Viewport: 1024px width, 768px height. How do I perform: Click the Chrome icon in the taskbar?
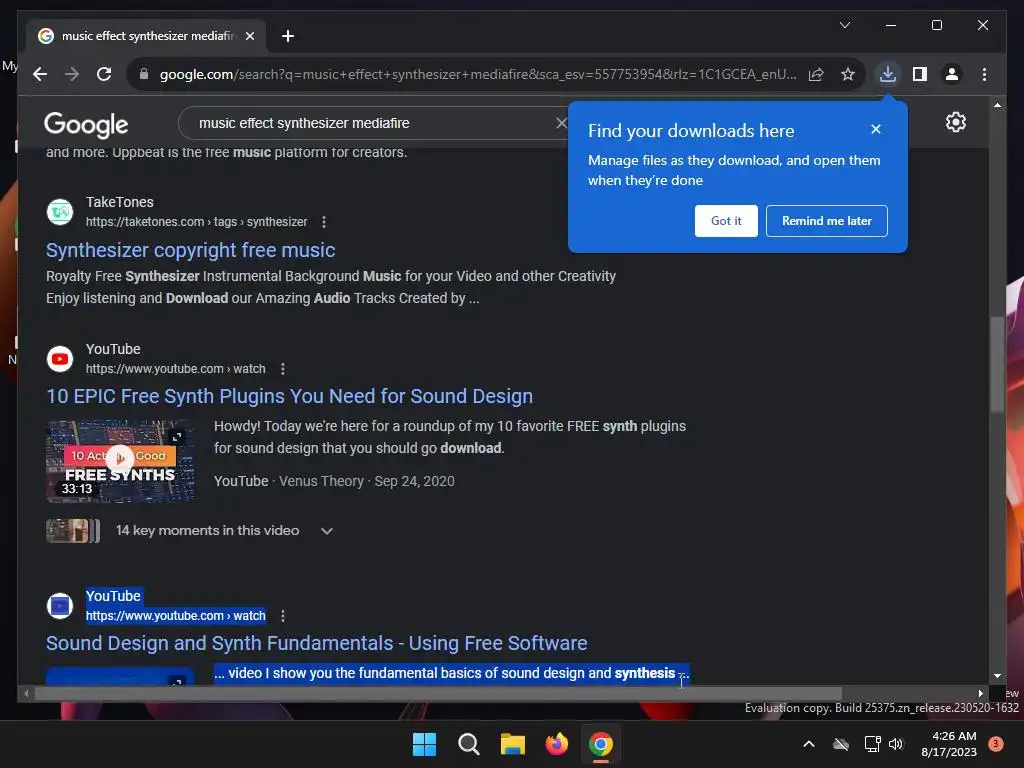pyautogui.click(x=601, y=744)
